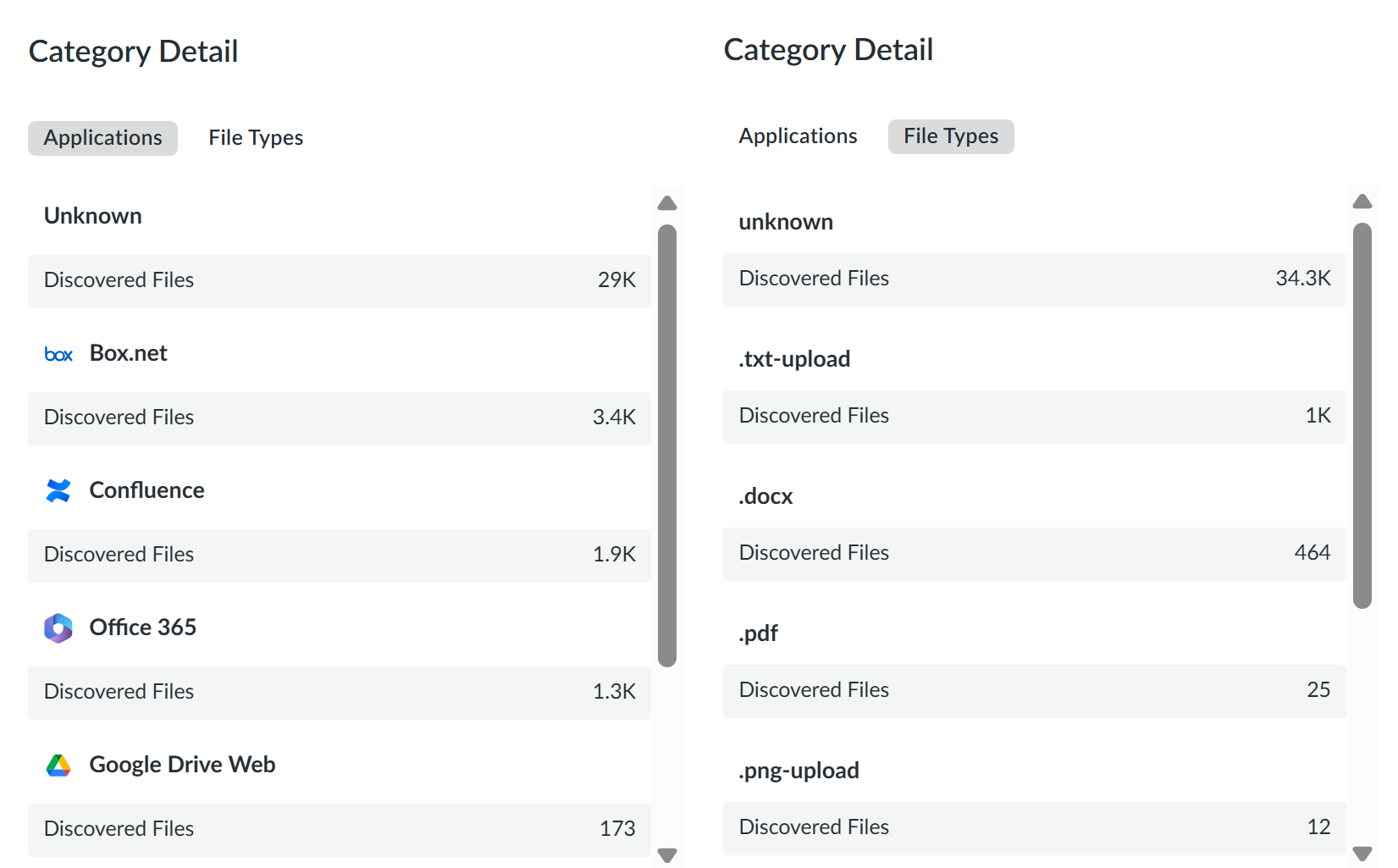Viewport: 1398px width, 868px height.
Task: Click the Confluence logo icon
Action: (58, 490)
